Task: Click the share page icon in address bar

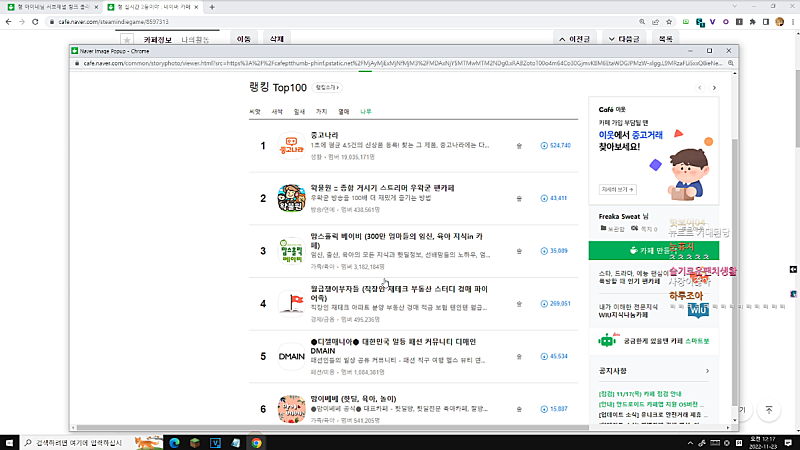Action: coord(656,22)
